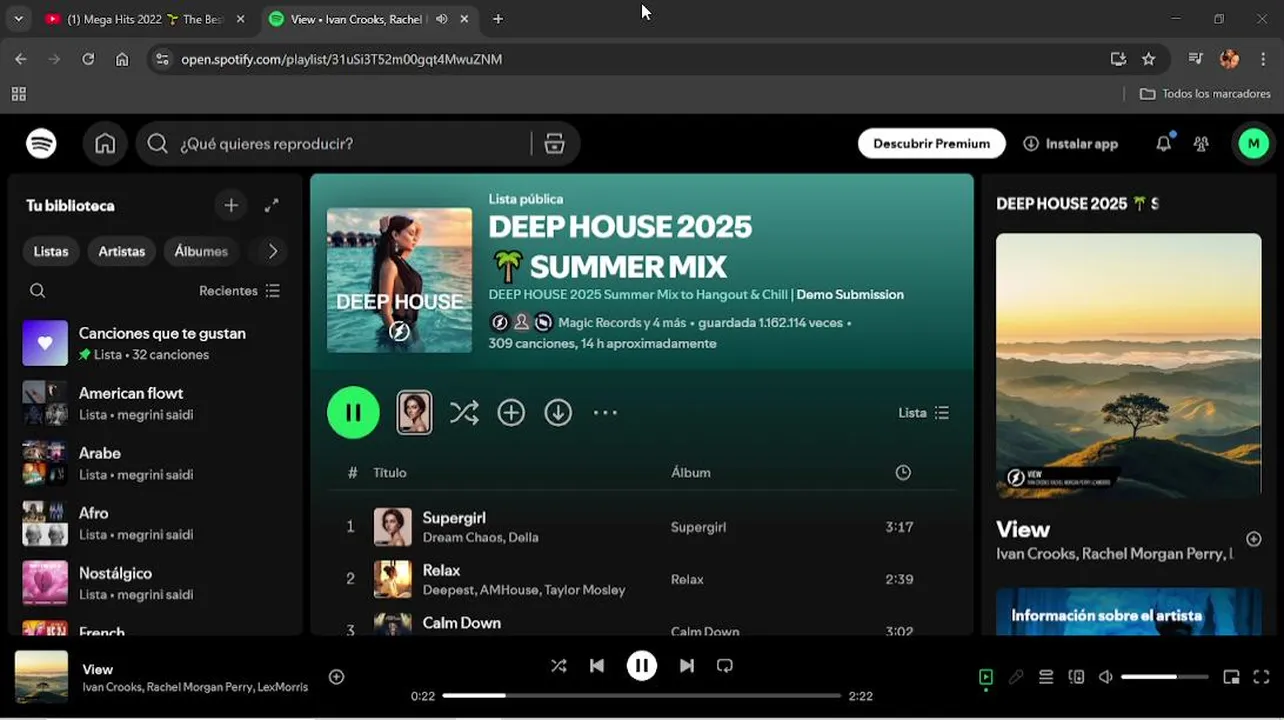This screenshot has width=1284, height=720.
Task: Open Arabe playlist
Action: pos(157,463)
